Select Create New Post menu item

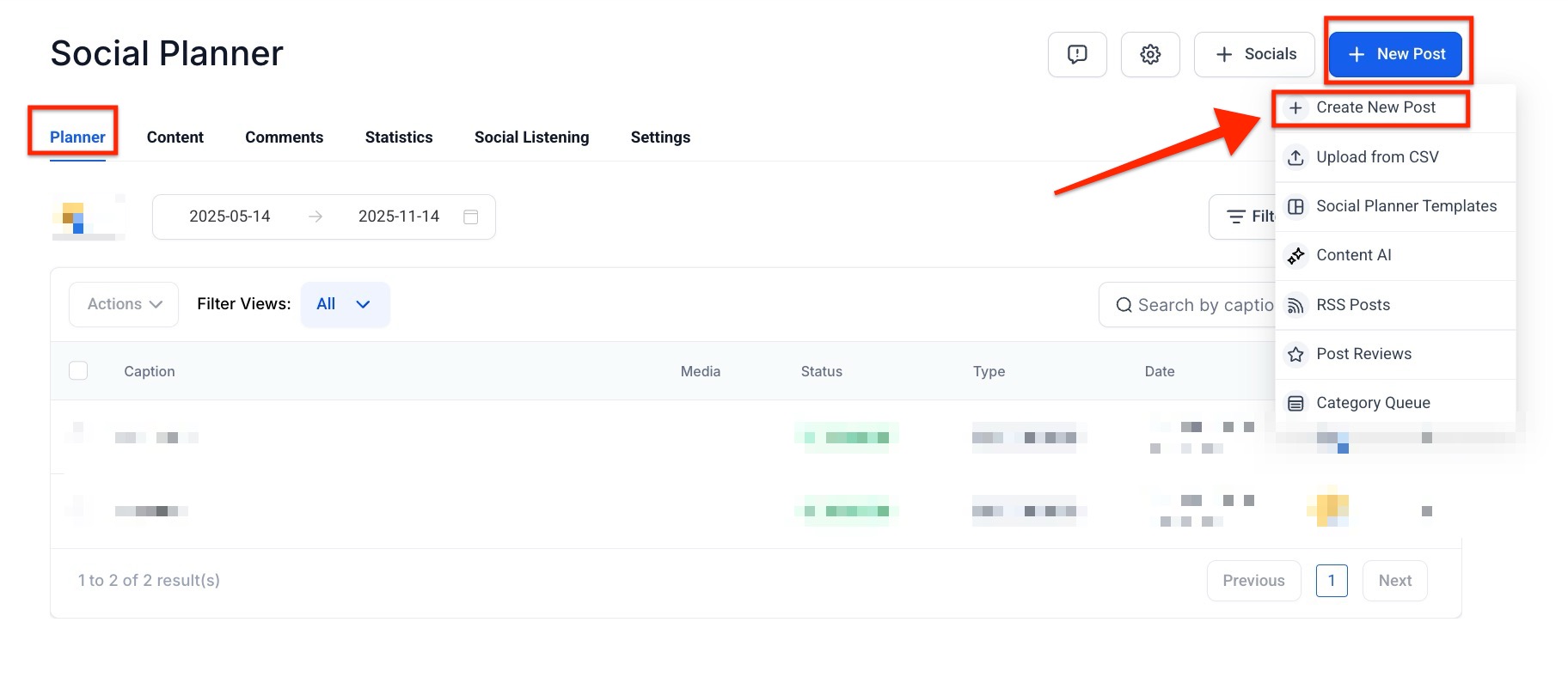(1375, 107)
